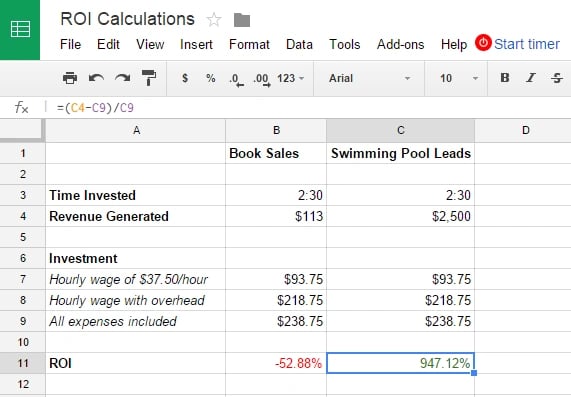Open the Data menu
Image resolution: width=571 pixels, height=397 pixels.
click(x=299, y=44)
